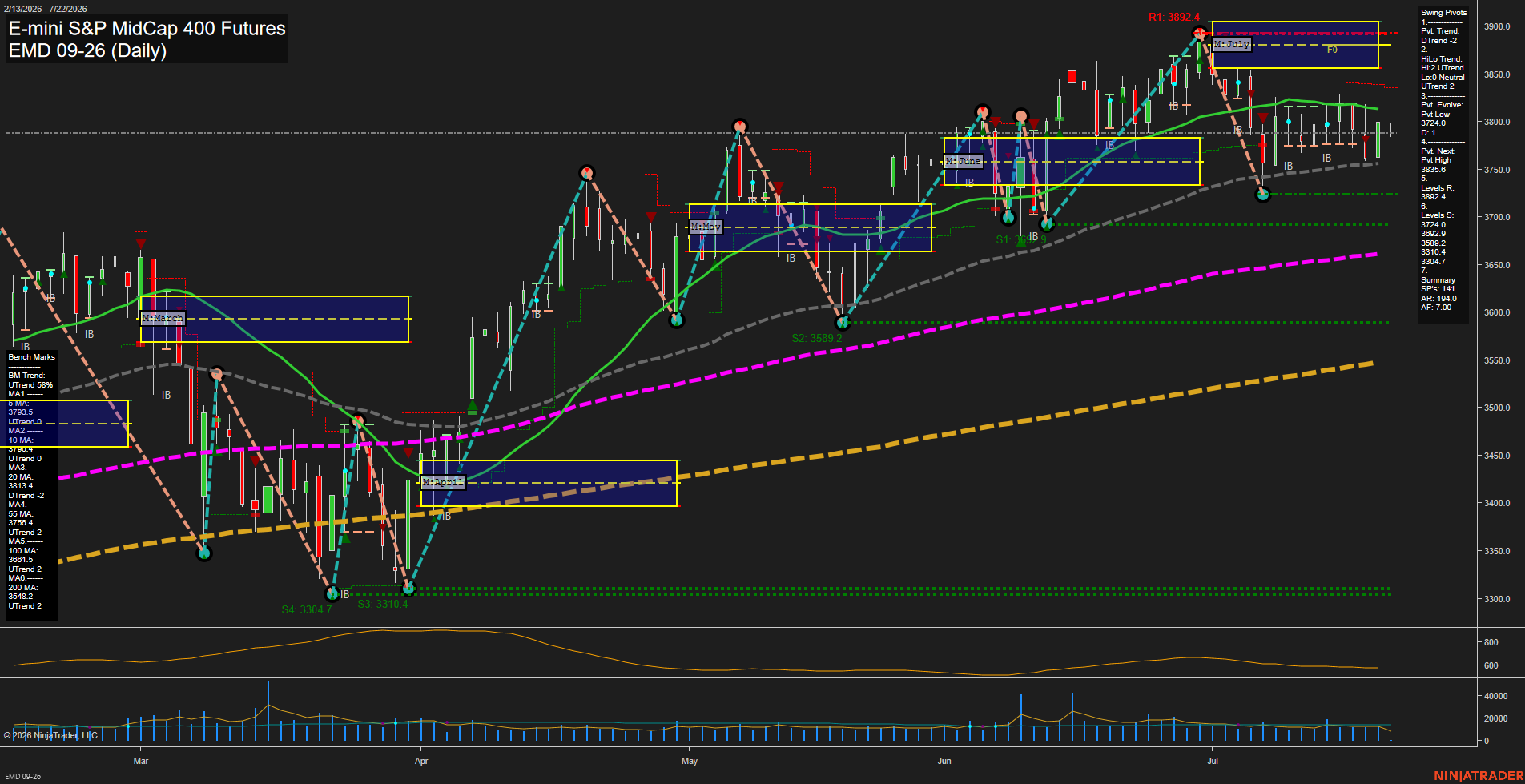
Task: Click the 200 MA value 3548.2
Action: (21, 597)
